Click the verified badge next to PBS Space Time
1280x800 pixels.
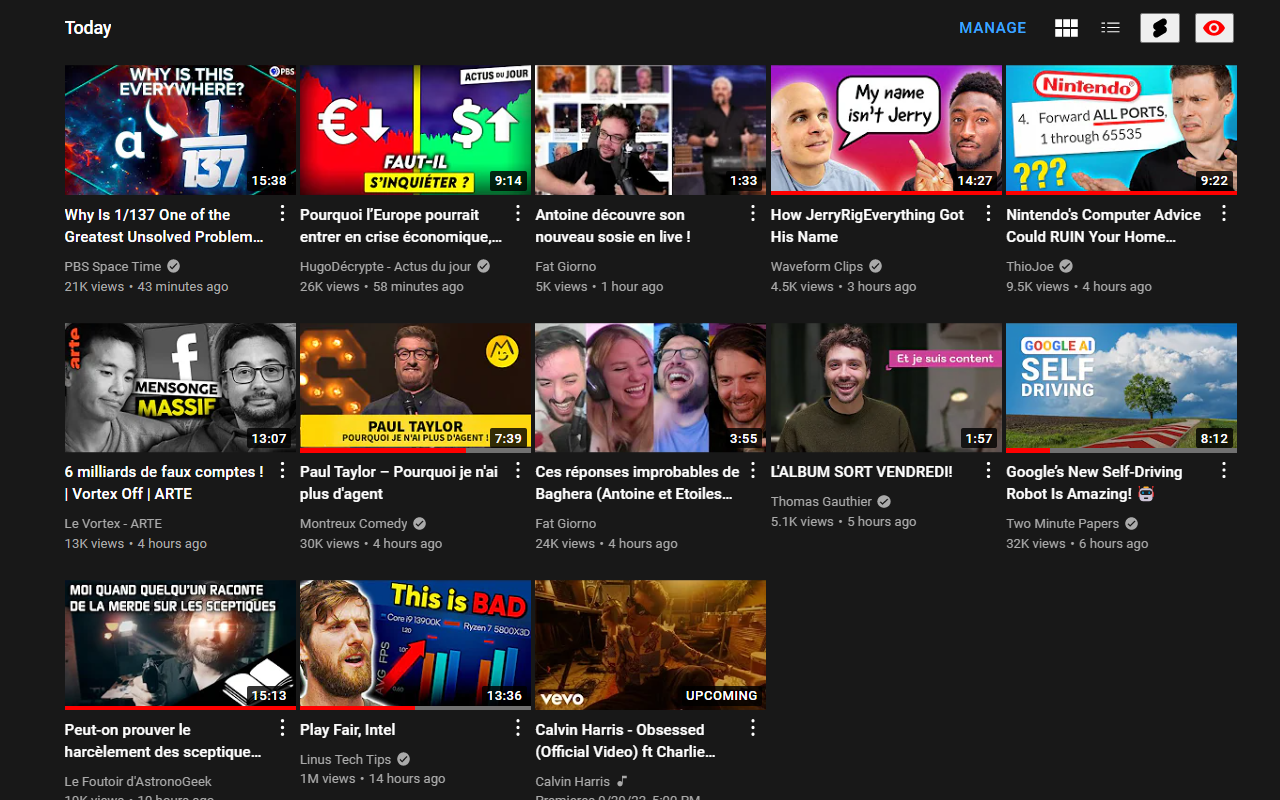coord(174,266)
